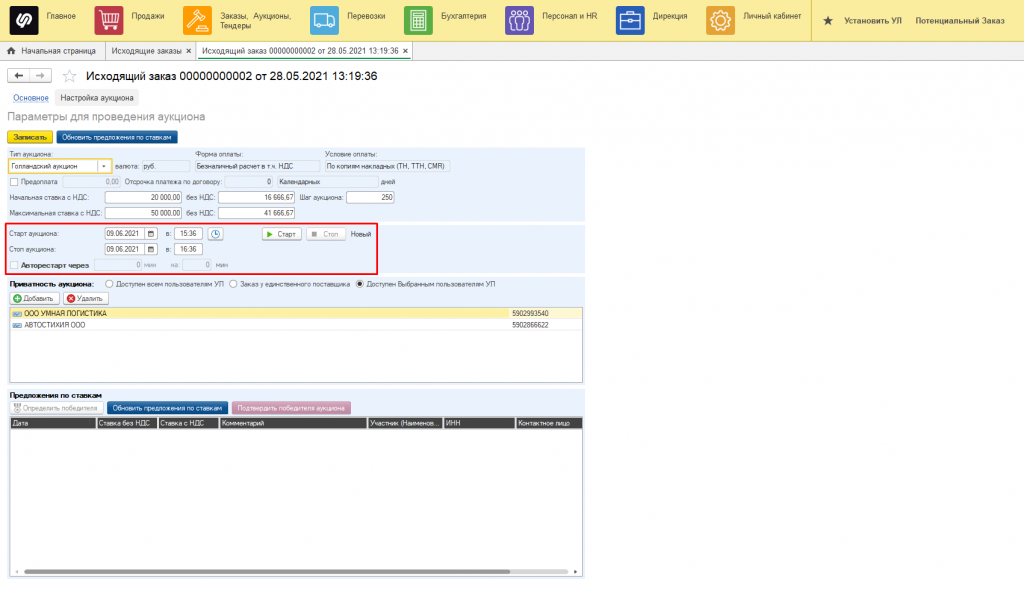Remove participant with Удалить button

point(86,298)
